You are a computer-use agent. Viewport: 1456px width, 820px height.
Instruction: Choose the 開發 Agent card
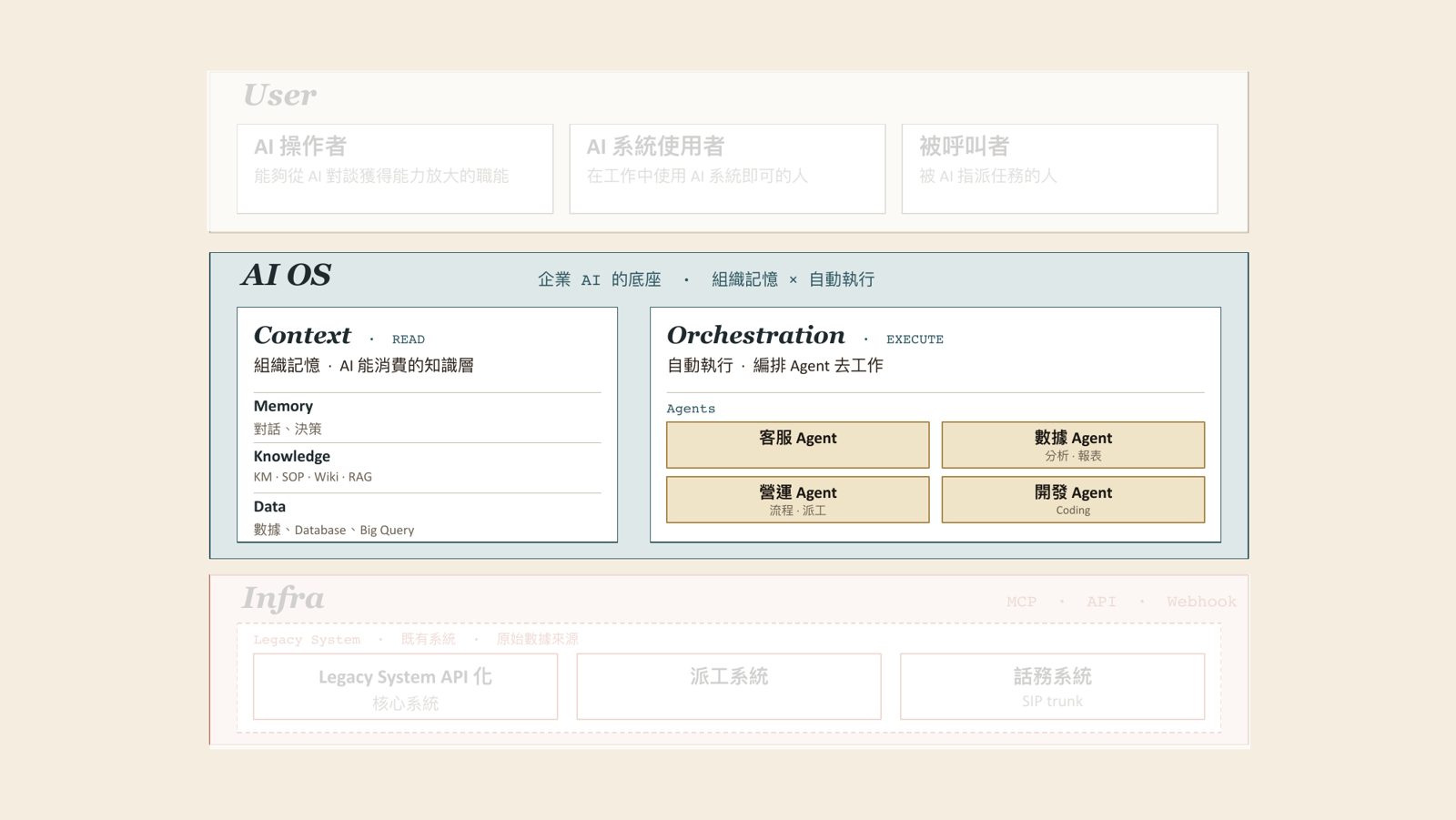tap(1073, 500)
